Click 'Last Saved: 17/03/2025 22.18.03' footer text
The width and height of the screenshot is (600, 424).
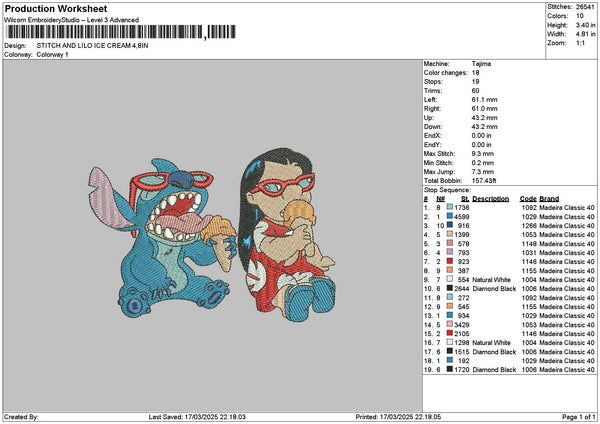197,417
